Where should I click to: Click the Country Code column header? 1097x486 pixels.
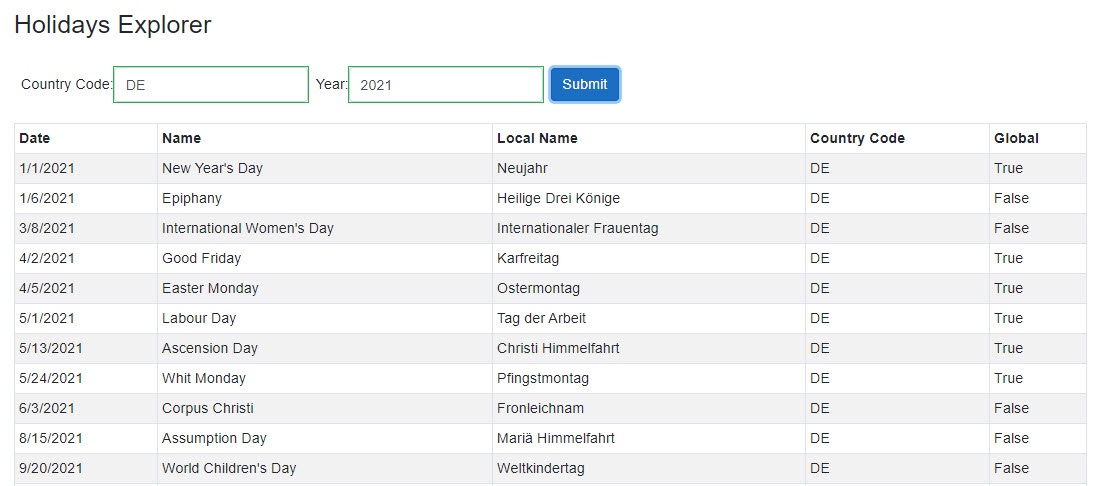[857, 138]
